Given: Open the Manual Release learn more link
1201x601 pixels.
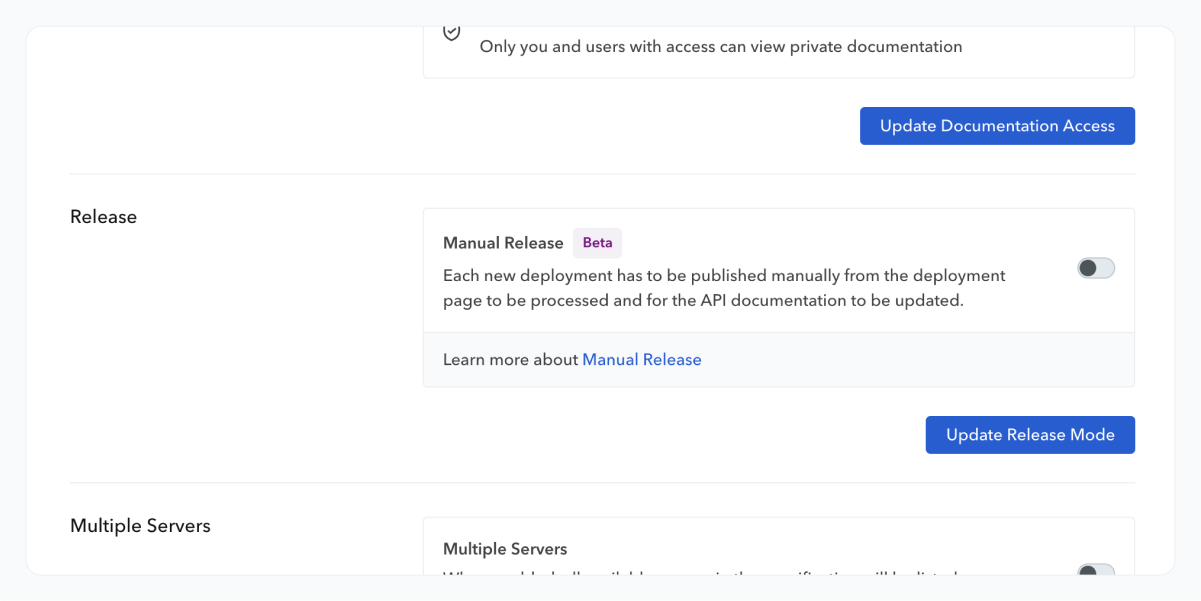Looking at the screenshot, I should [x=642, y=360].
